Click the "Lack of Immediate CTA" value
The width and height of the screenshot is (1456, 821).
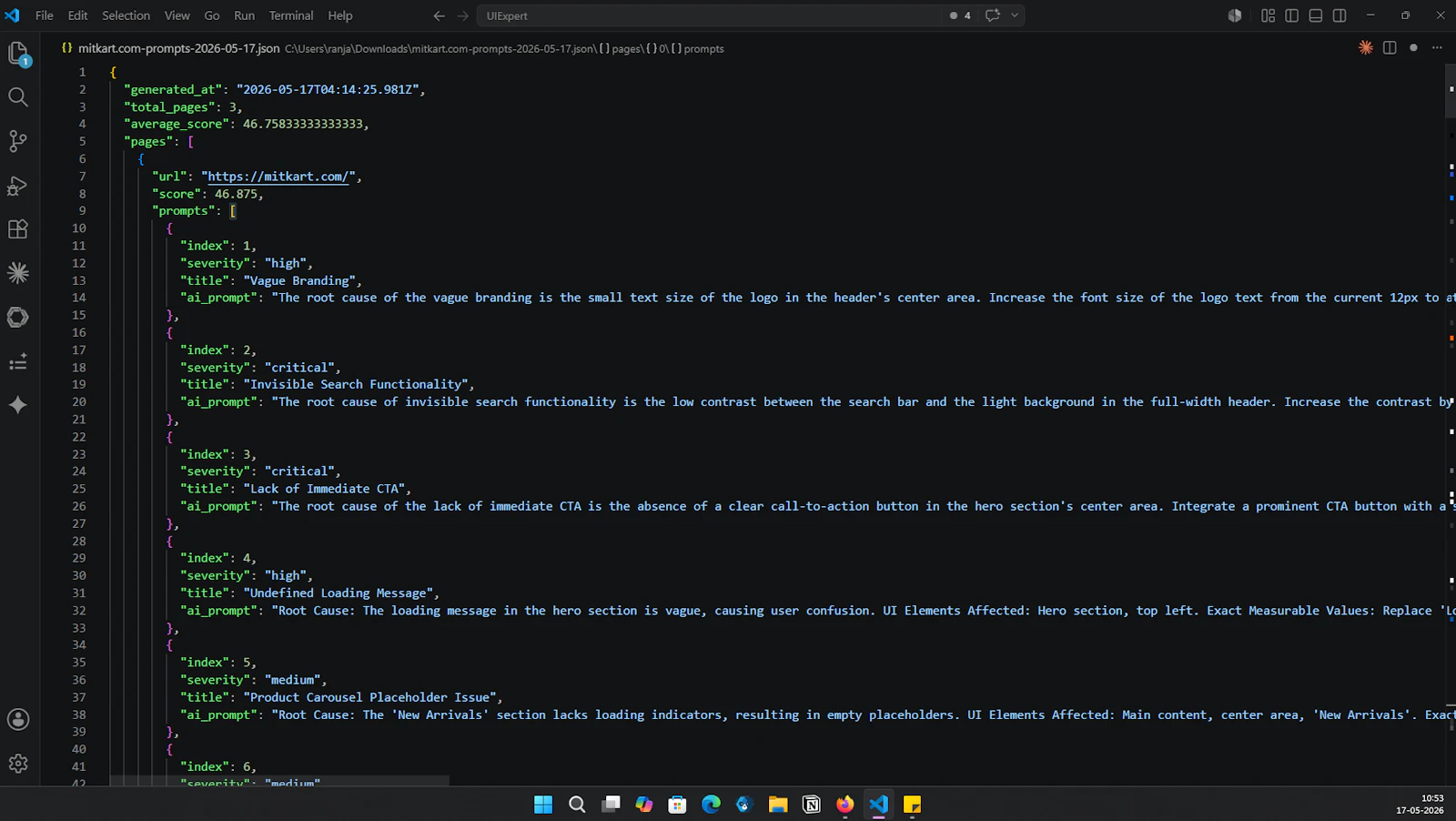coord(324,489)
